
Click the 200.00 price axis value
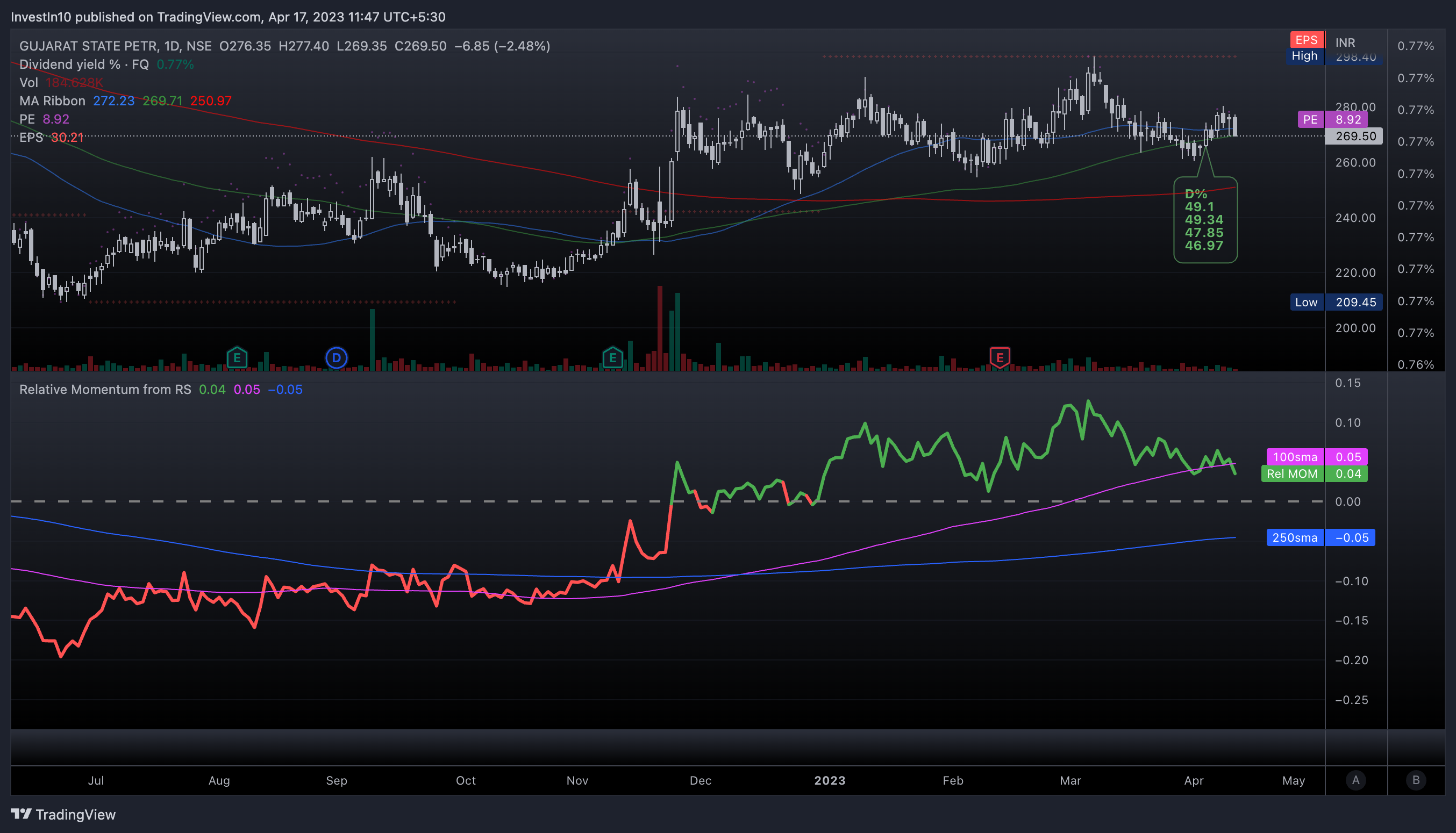coord(1355,328)
